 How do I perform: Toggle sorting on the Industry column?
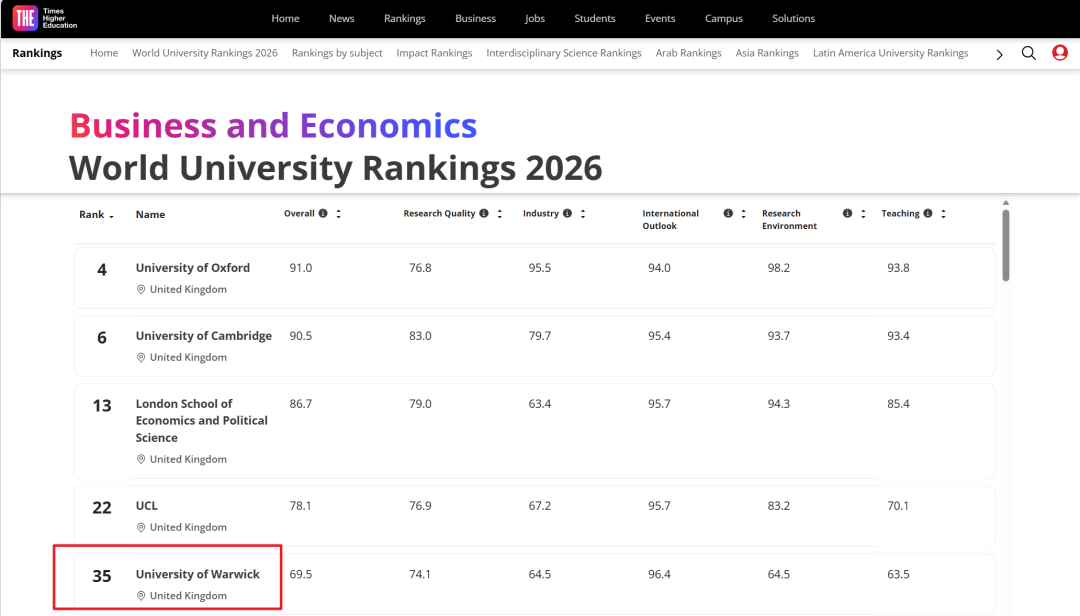coord(581,213)
